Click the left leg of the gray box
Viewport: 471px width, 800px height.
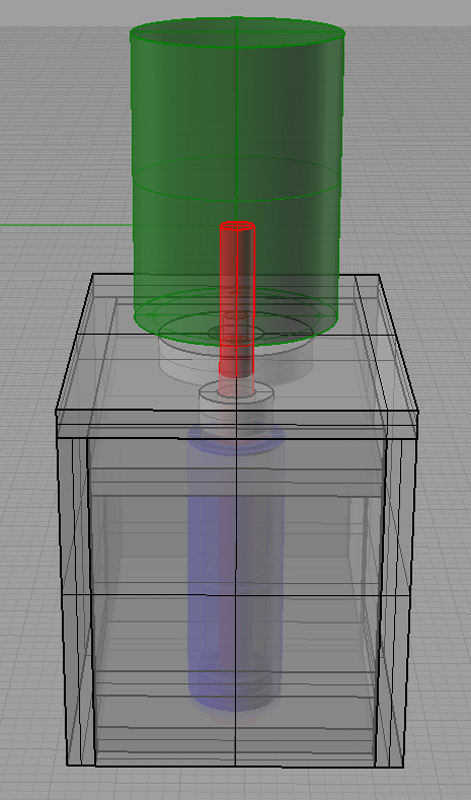point(77,602)
